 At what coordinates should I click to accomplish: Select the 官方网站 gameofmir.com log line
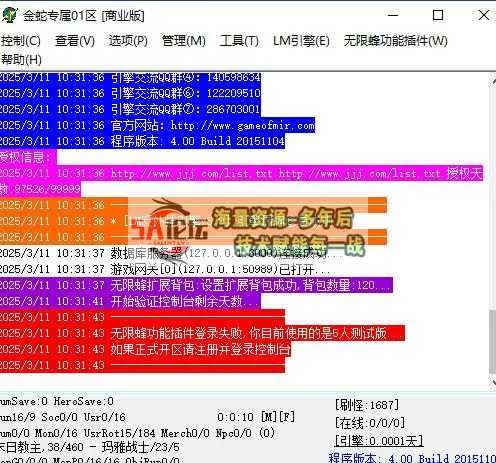point(157,125)
